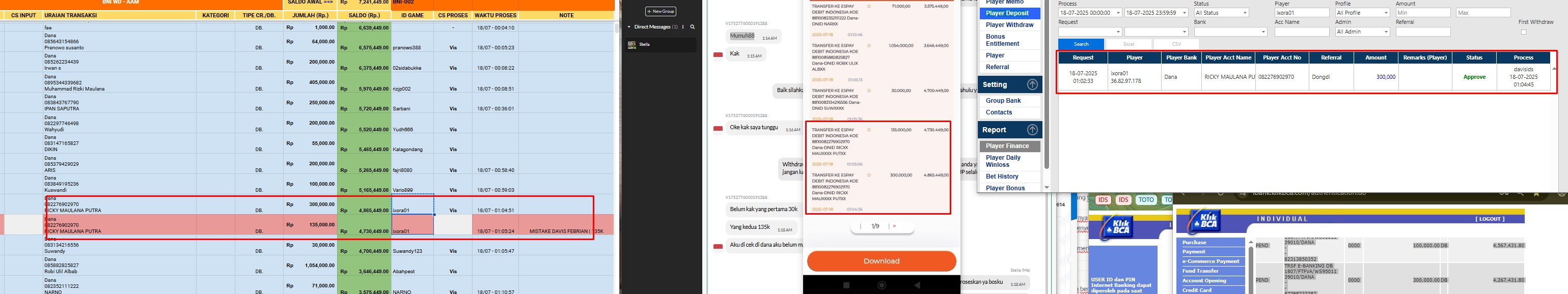Collapse the Direct Messages section arrow

[x=629, y=27]
